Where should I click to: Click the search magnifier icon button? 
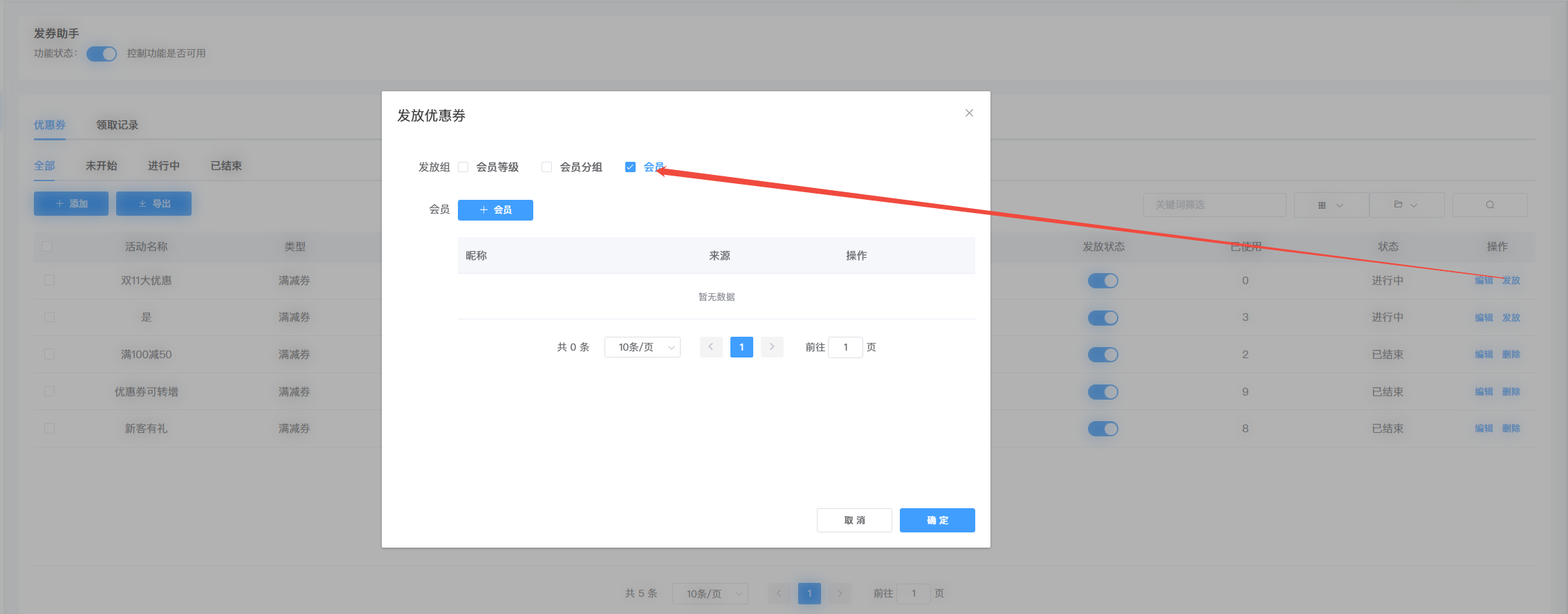(1490, 205)
